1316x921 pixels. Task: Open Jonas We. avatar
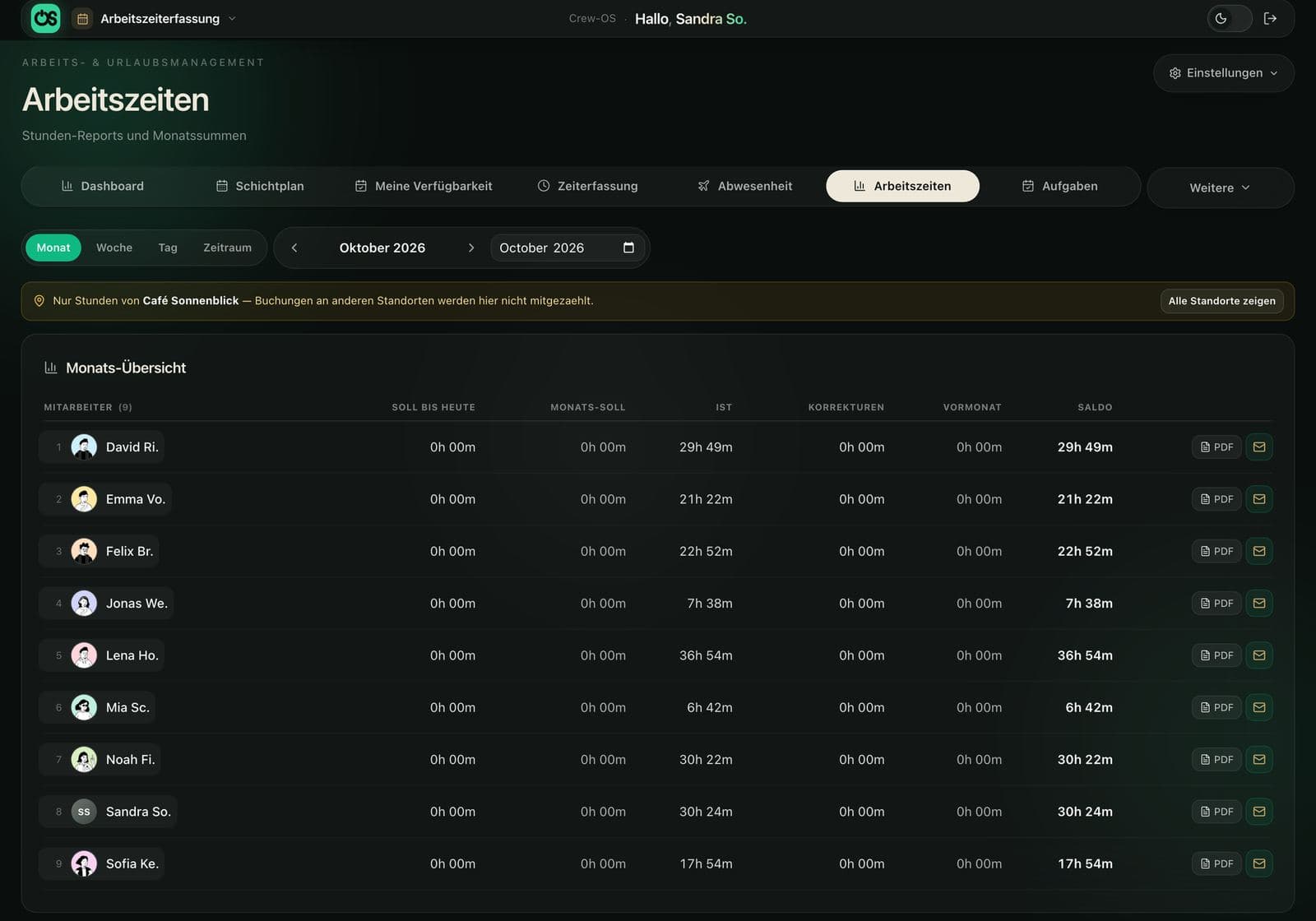click(84, 604)
